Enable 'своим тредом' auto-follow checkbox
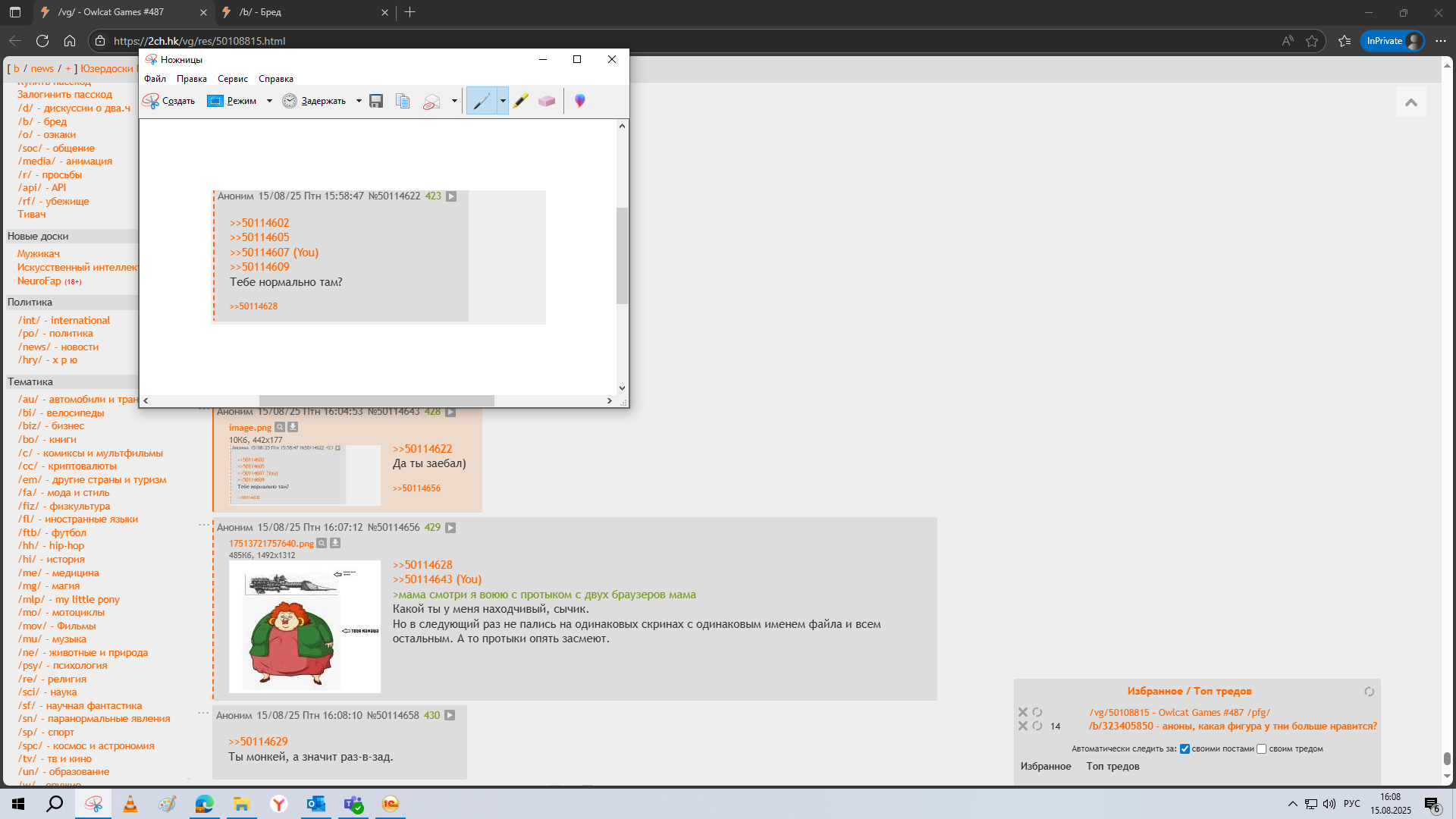The width and height of the screenshot is (1456, 819). [1261, 748]
